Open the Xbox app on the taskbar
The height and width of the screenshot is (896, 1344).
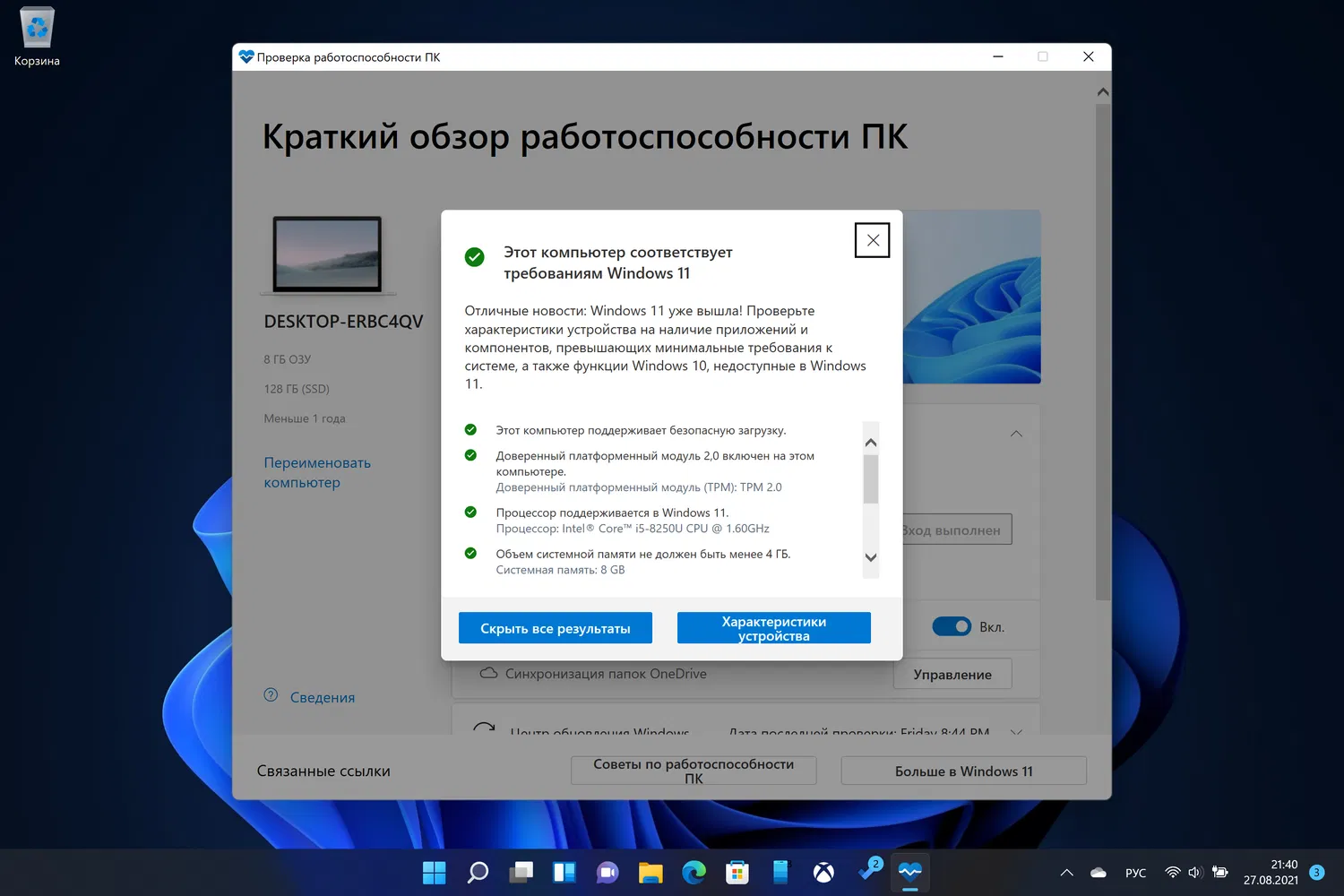click(x=823, y=873)
